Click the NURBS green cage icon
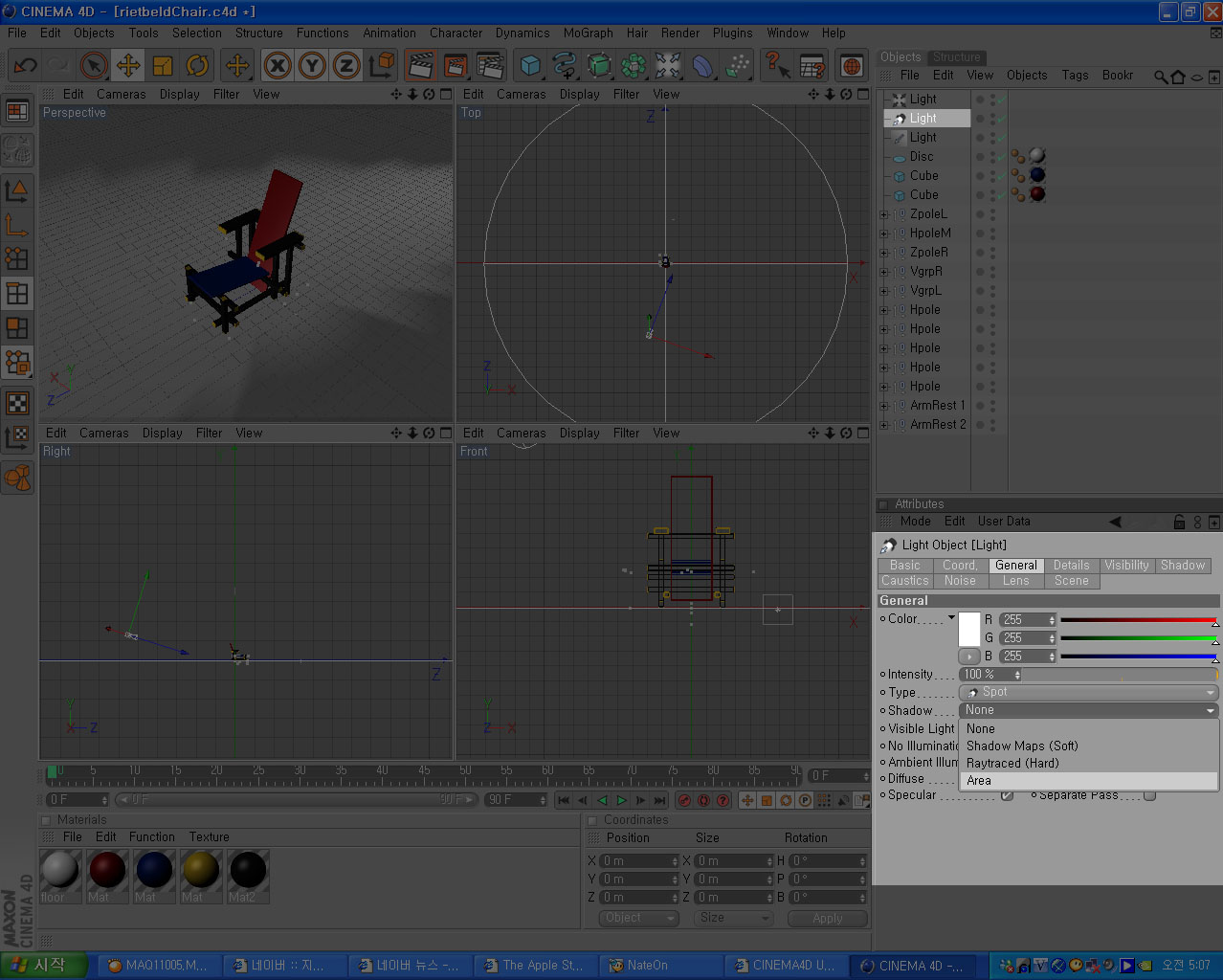 tap(599, 65)
